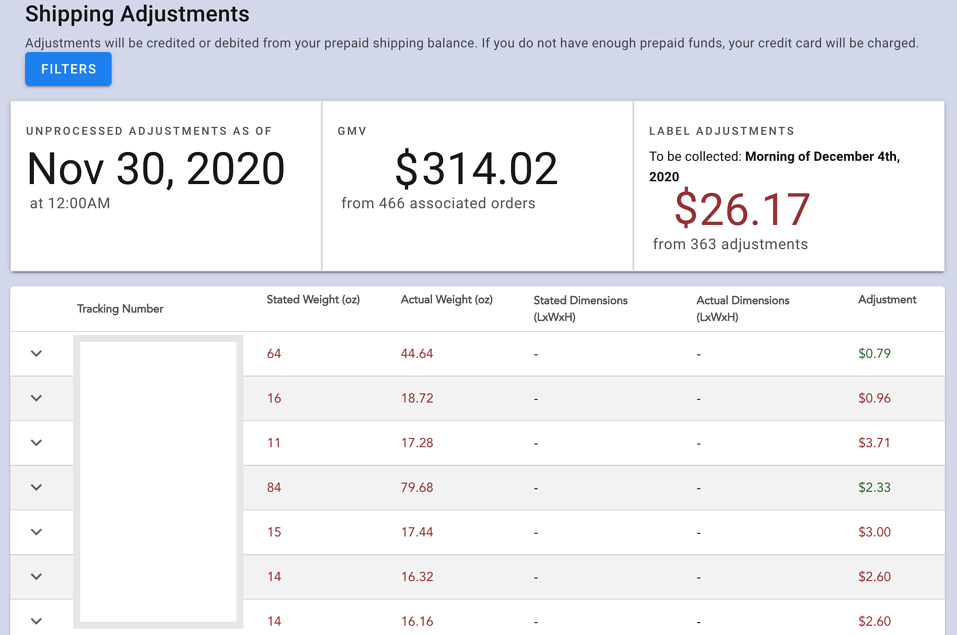Expand the row with stated weight 64

point(37,354)
